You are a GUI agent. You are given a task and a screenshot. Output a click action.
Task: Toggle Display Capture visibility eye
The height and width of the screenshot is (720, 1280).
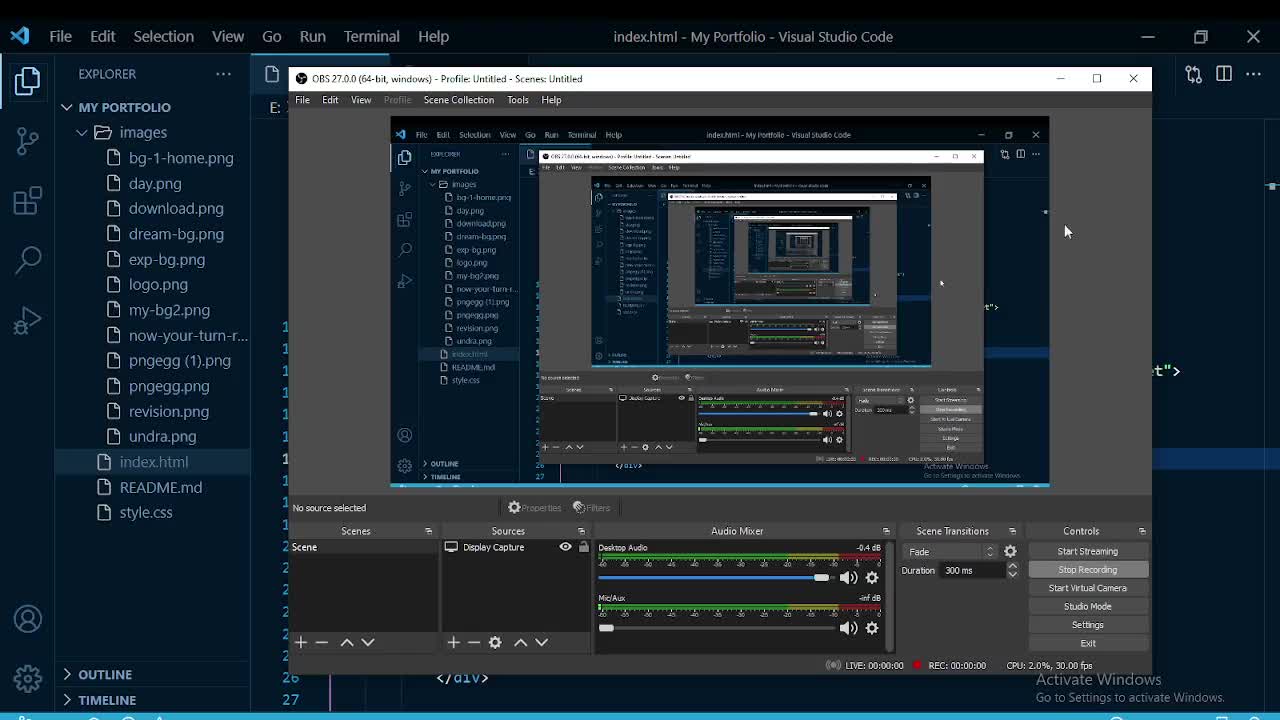click(565, 547)
